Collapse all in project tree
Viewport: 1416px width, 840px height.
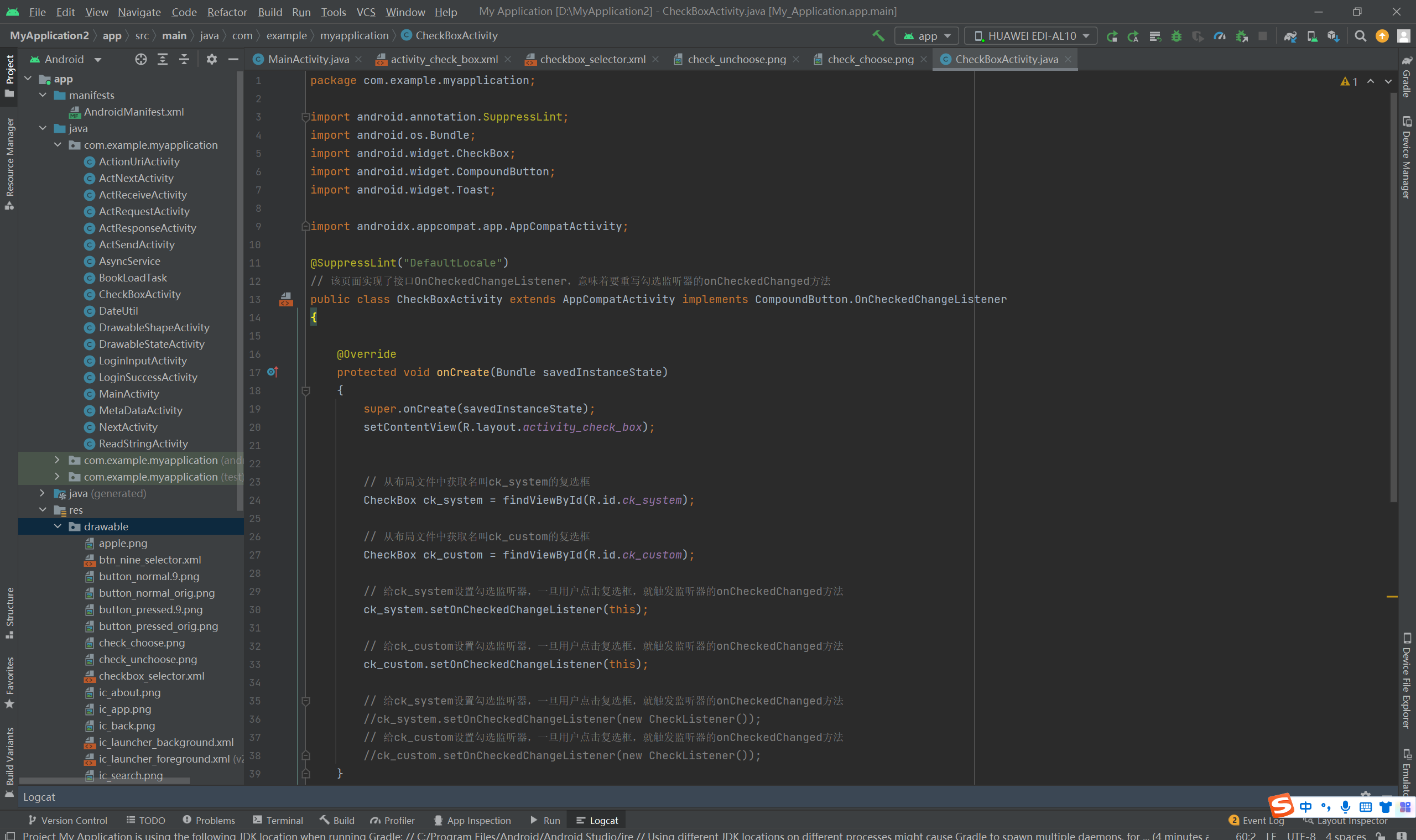pyautogui.click(x=184, y=59)
